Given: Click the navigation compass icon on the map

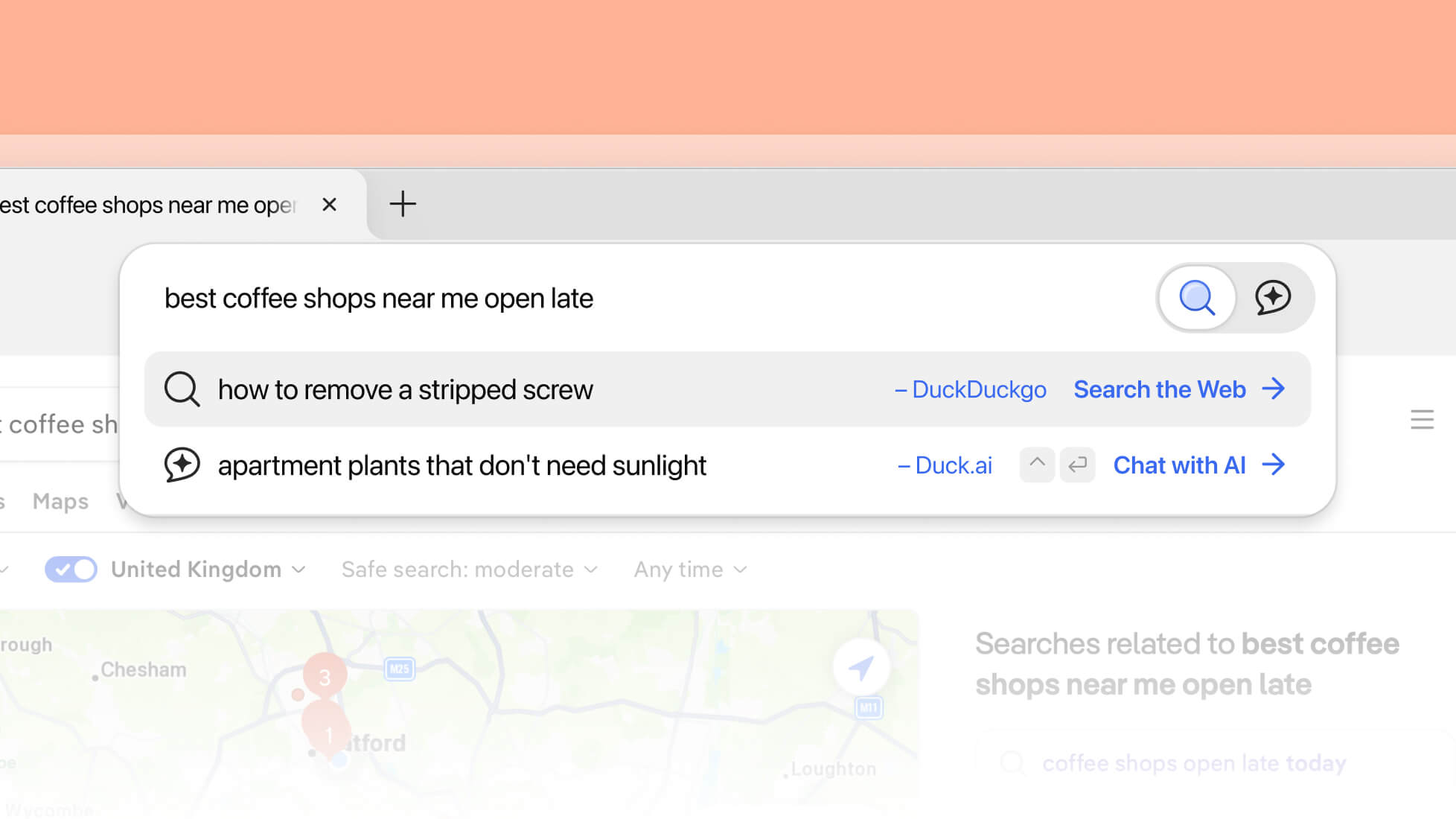Looking at the screenshot, I should 862,668.
